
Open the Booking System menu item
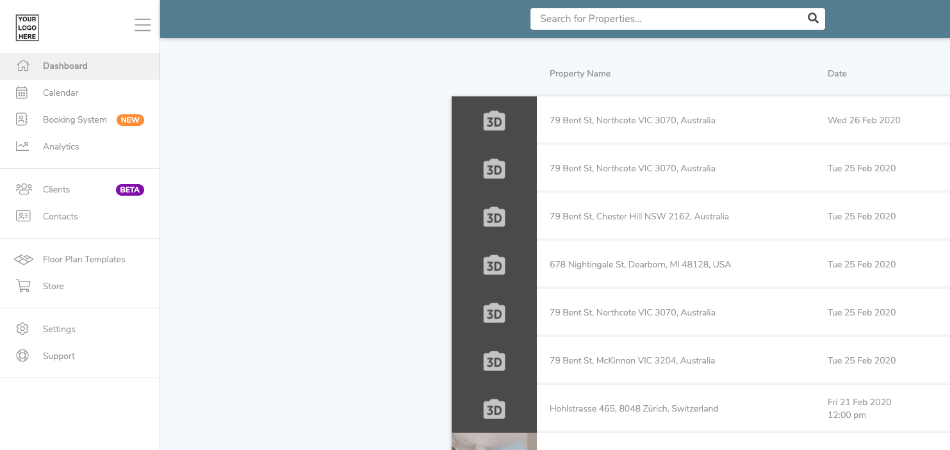[79, 120]
